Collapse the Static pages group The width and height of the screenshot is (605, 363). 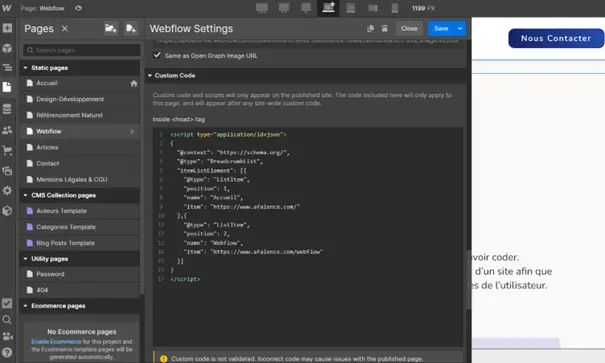pyautogui.click(x=25, y=68)
